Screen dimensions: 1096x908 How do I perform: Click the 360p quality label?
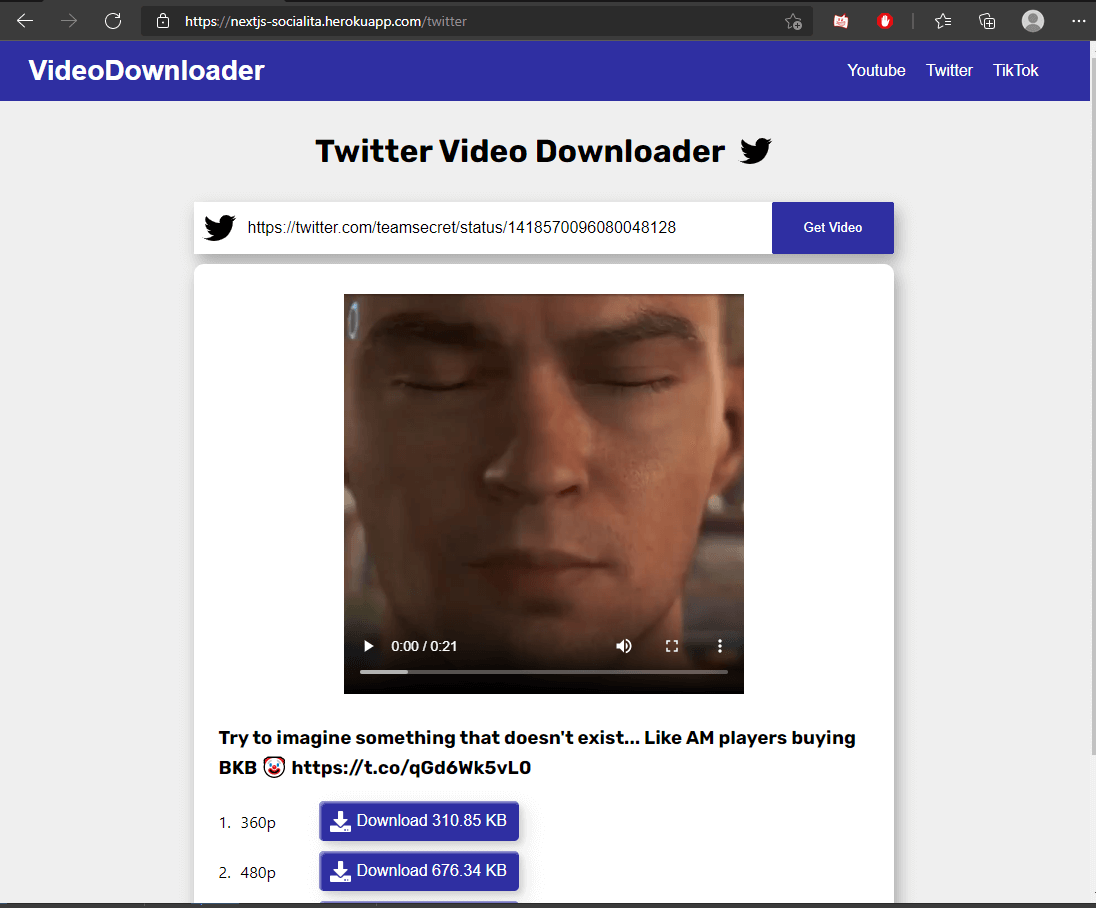click(258, 823)
